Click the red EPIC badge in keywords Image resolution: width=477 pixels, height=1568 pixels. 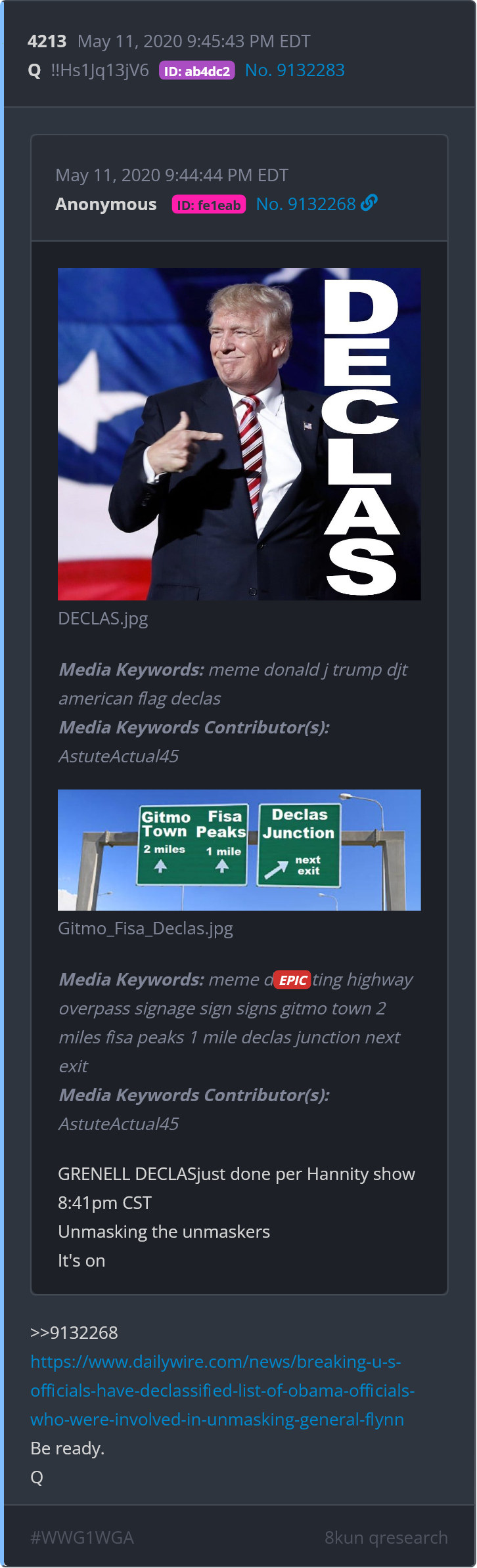pos(292,980)
